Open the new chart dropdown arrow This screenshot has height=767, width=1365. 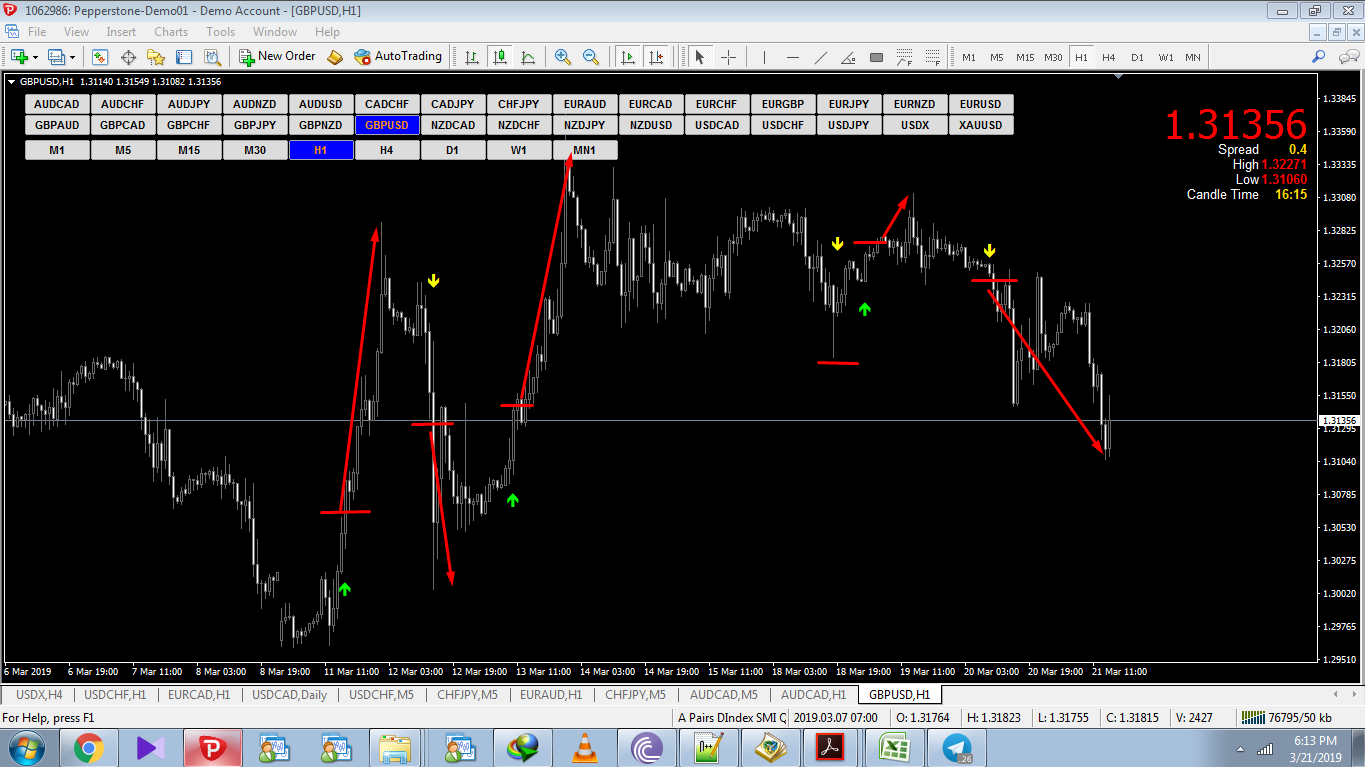point(35,57)
